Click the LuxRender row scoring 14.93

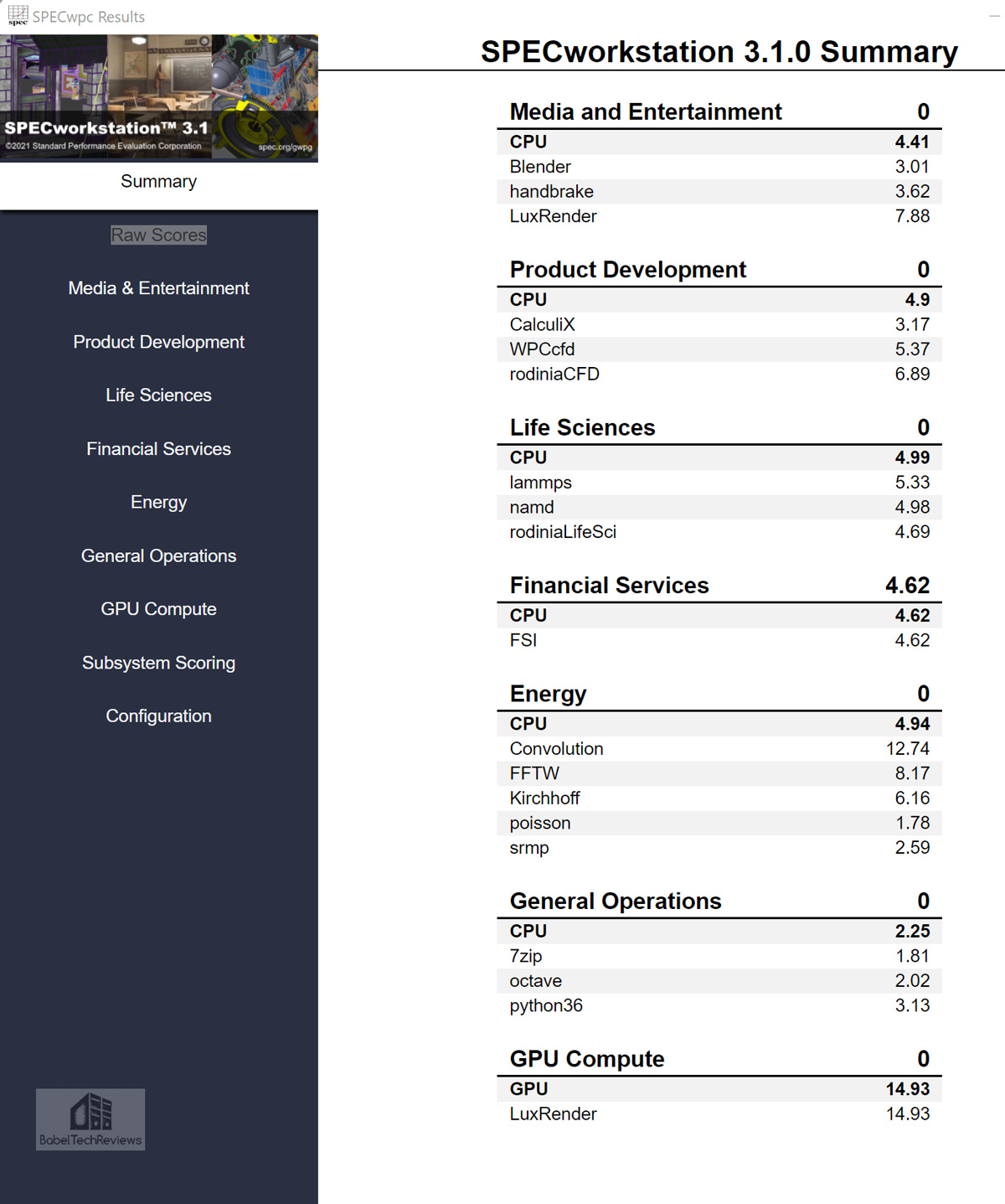[719, 1114]
